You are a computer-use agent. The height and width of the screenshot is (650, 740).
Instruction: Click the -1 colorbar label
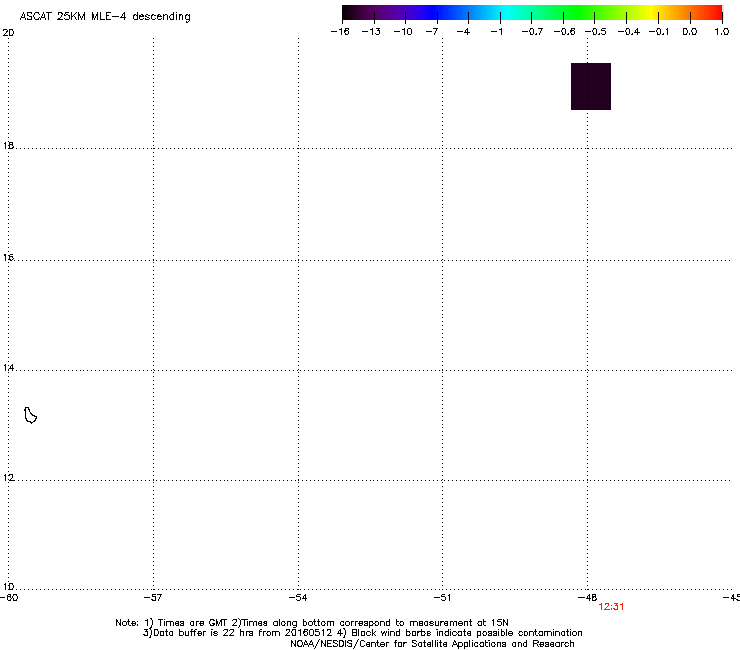tap(496, 32)
